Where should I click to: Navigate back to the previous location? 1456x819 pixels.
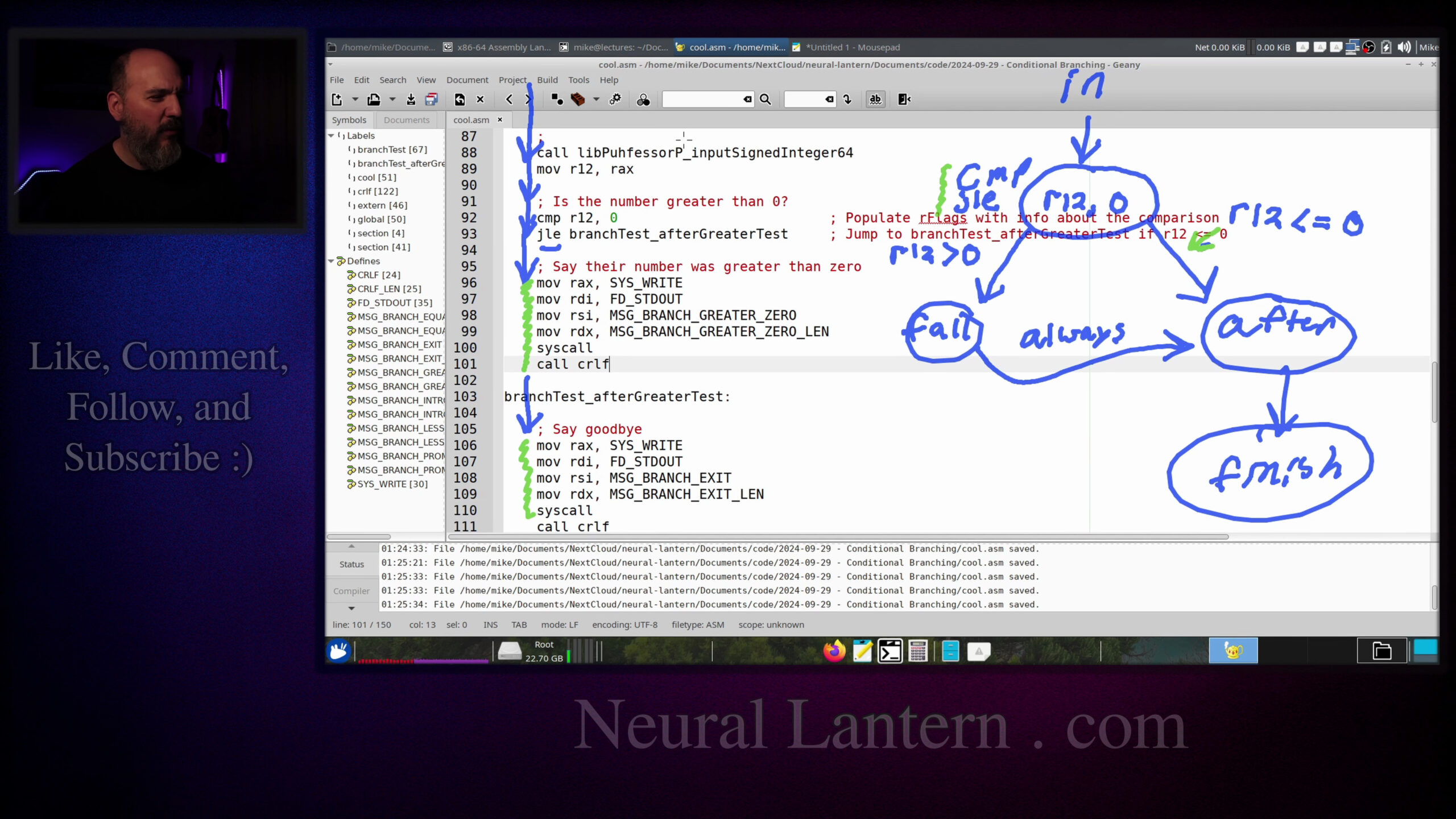click(509, 100)
